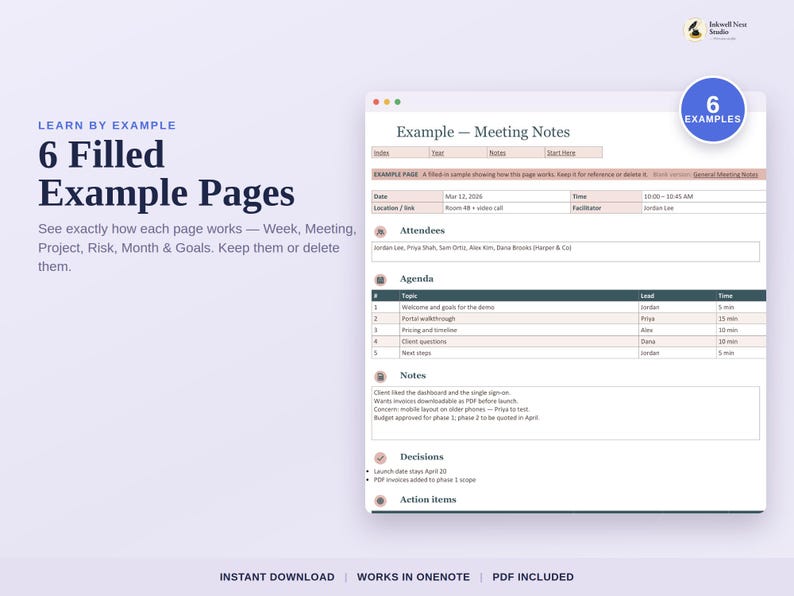Click lead 'Priya' in the agenda table
Screen dimensions: 794x596
pos(648,319)
